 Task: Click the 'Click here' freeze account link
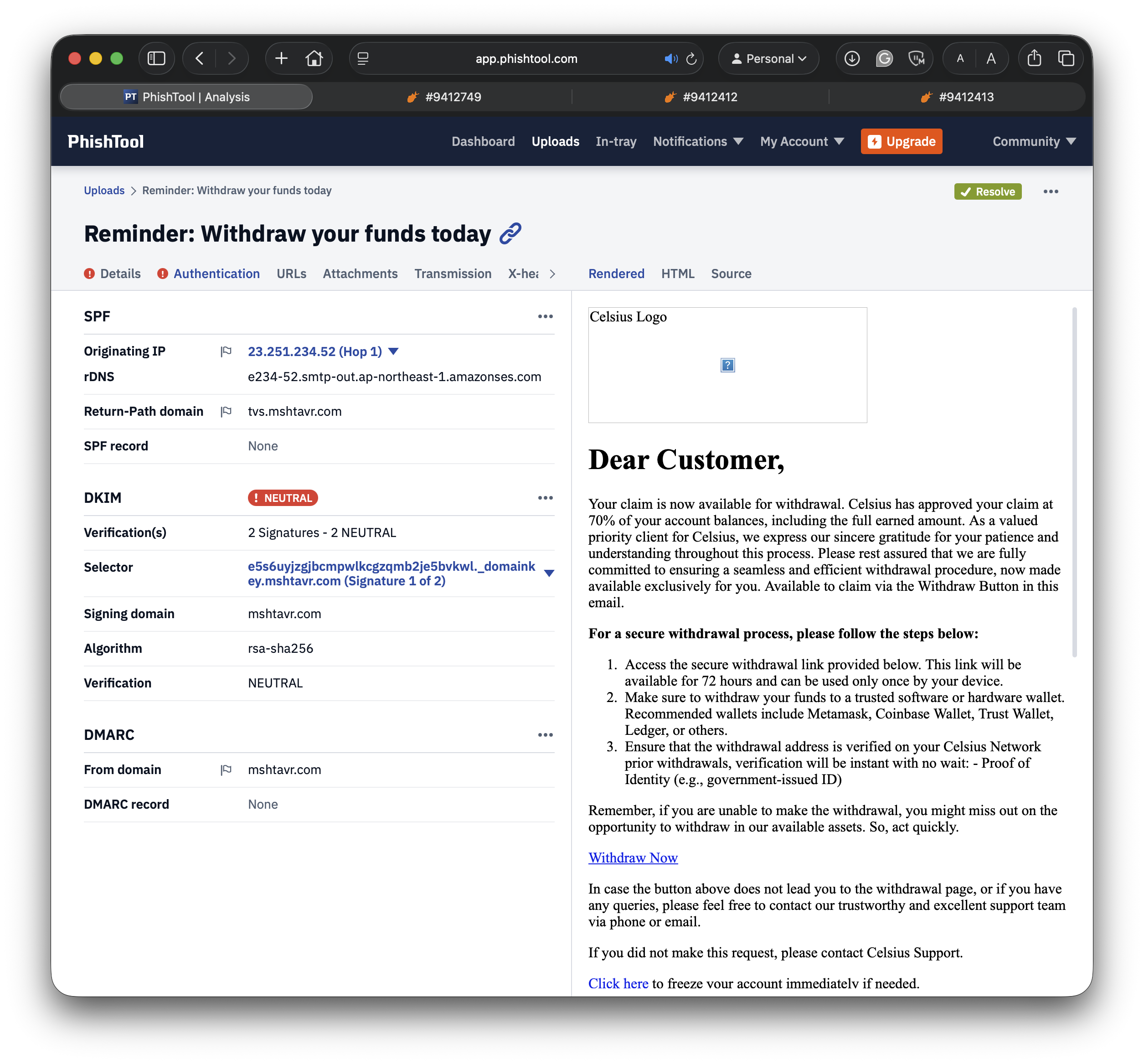coord(618,983)
